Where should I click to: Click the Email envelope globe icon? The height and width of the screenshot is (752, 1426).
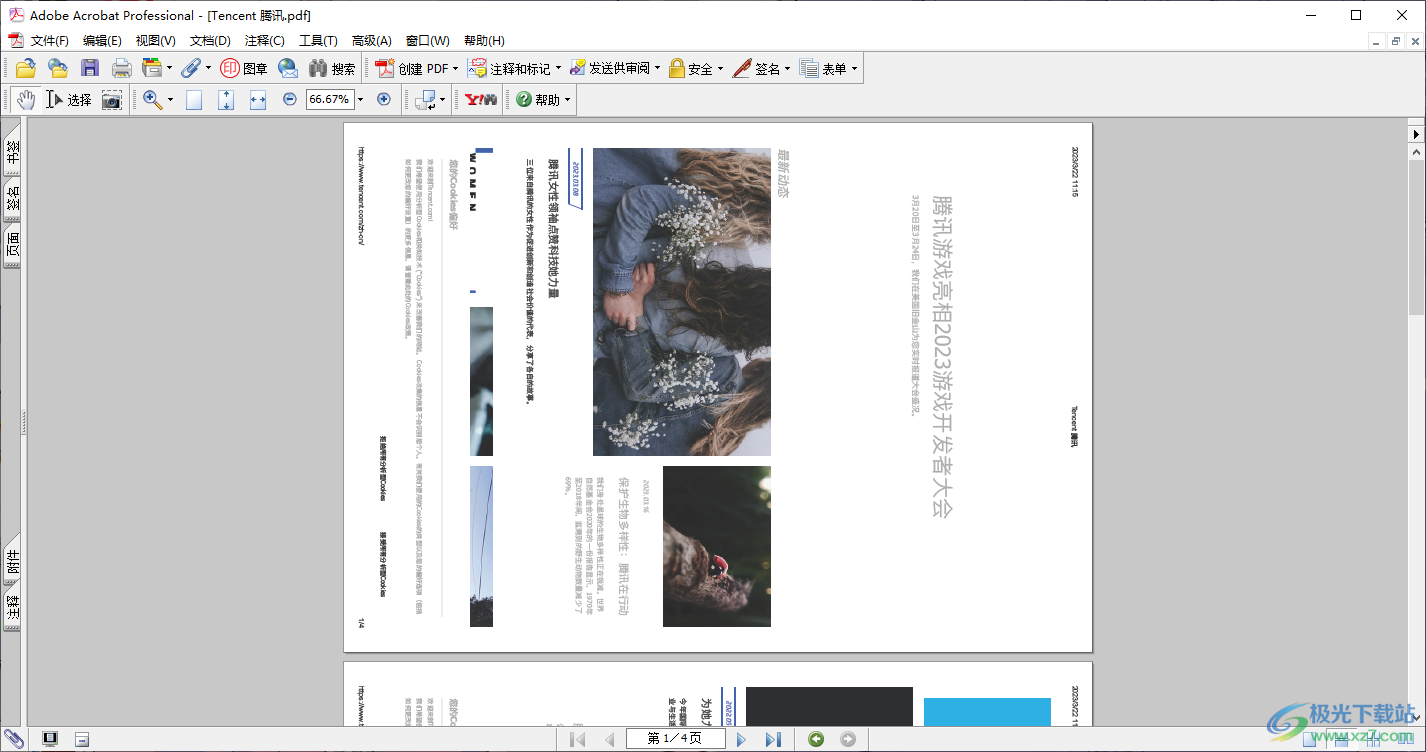click(x=288, y=69)
